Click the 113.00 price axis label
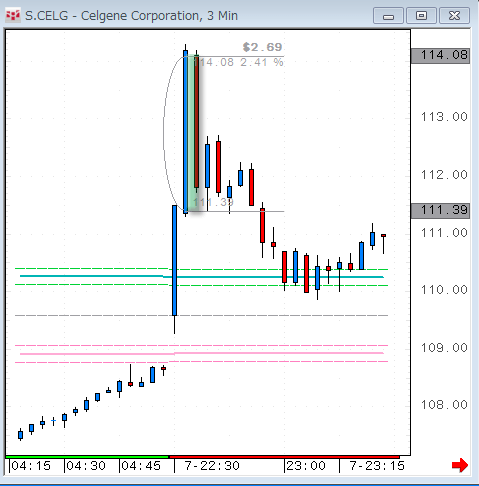The height and width of the screenshot is (486, 479). [x=444, y=117]
